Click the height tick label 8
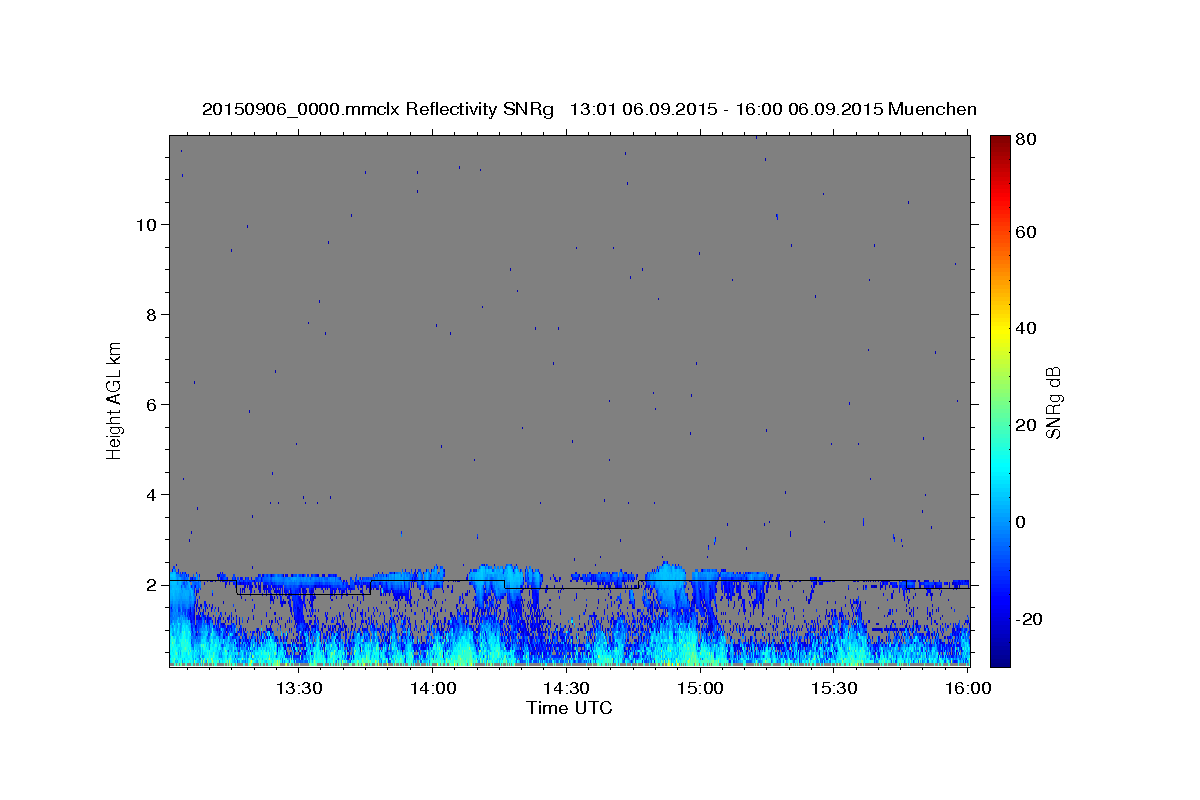 click(152, 314)
